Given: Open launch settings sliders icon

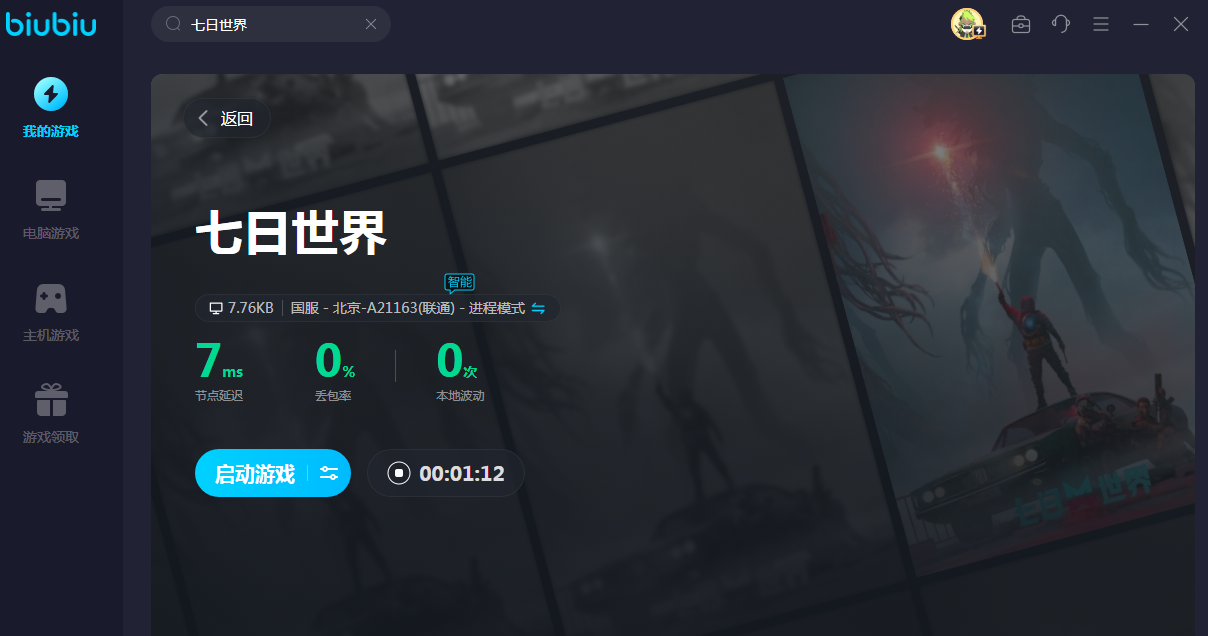Looking at the screenshot, I should (329, 474).
